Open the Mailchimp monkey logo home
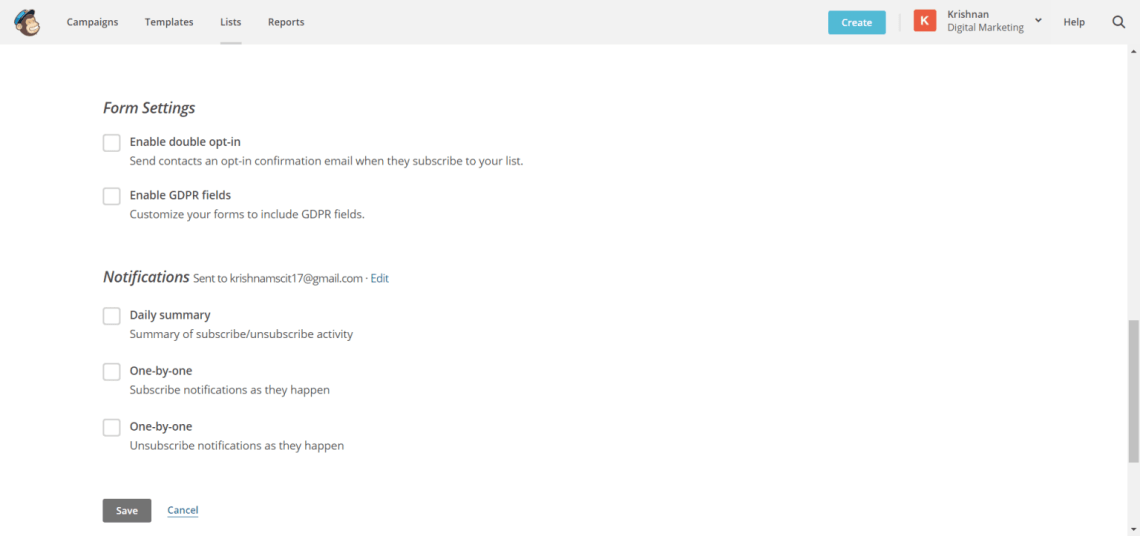This screenshot has height=536, width=1140. (x=27, y=22)
